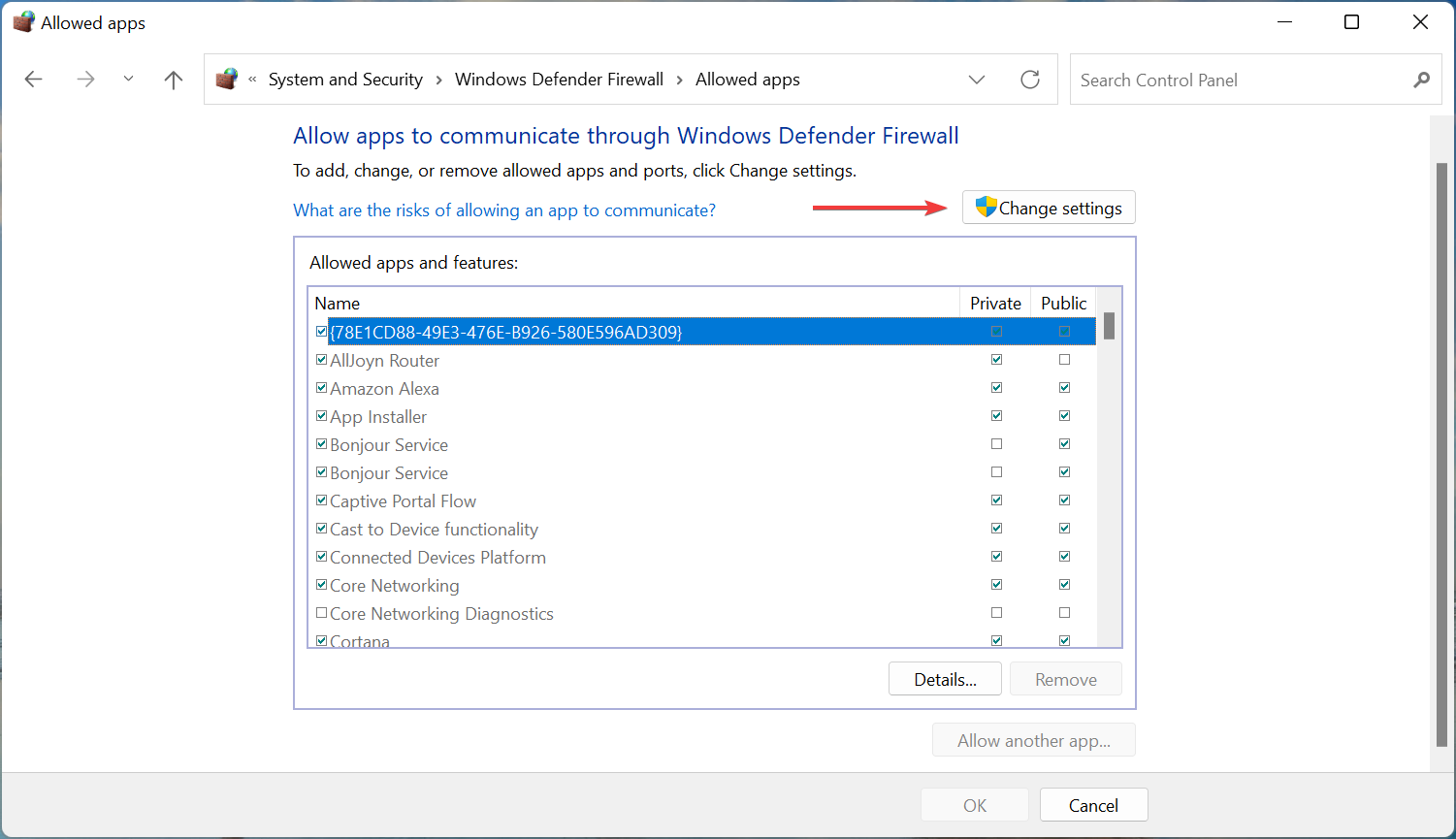The width and height of the screenshot is (1456, 839).
Task: Select the Core Networking entry
Action: [x=394, y=585]
